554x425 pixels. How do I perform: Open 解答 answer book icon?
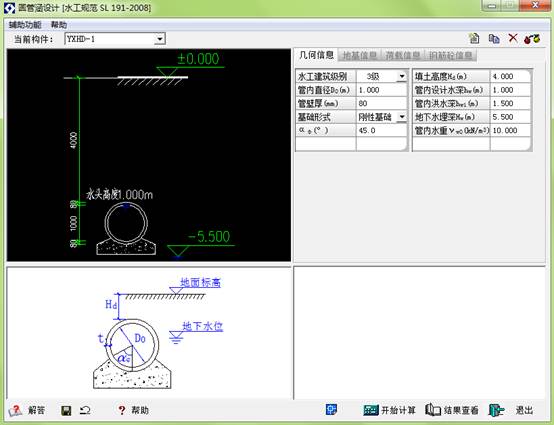point(27,410)
